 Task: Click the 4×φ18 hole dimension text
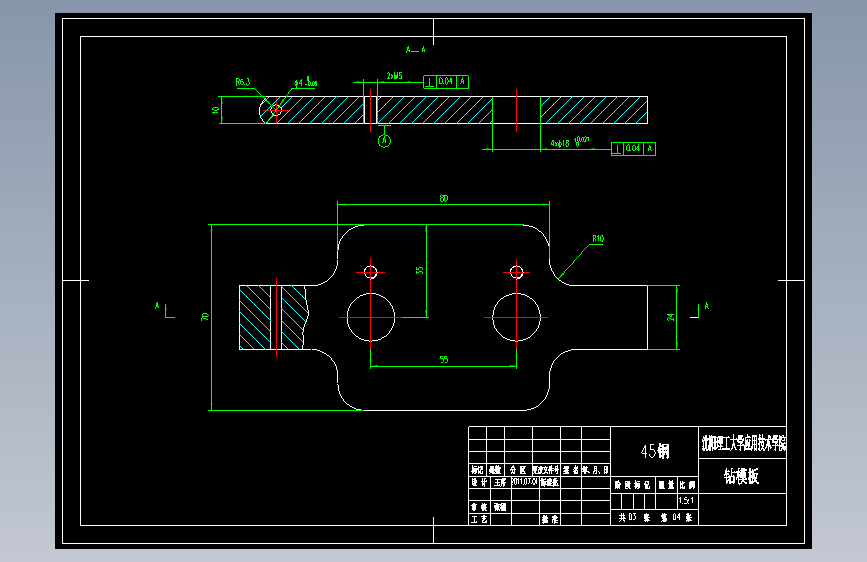[x=570, y=142]
